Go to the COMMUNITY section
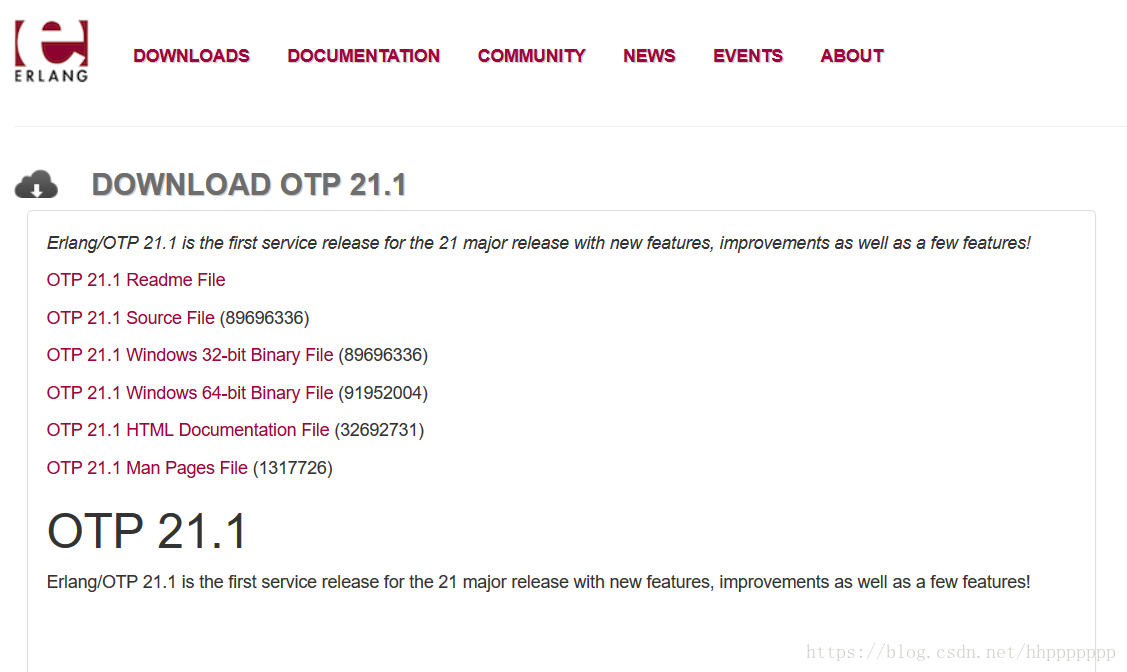The image size is (1127, 672). [x=532, y=56]
